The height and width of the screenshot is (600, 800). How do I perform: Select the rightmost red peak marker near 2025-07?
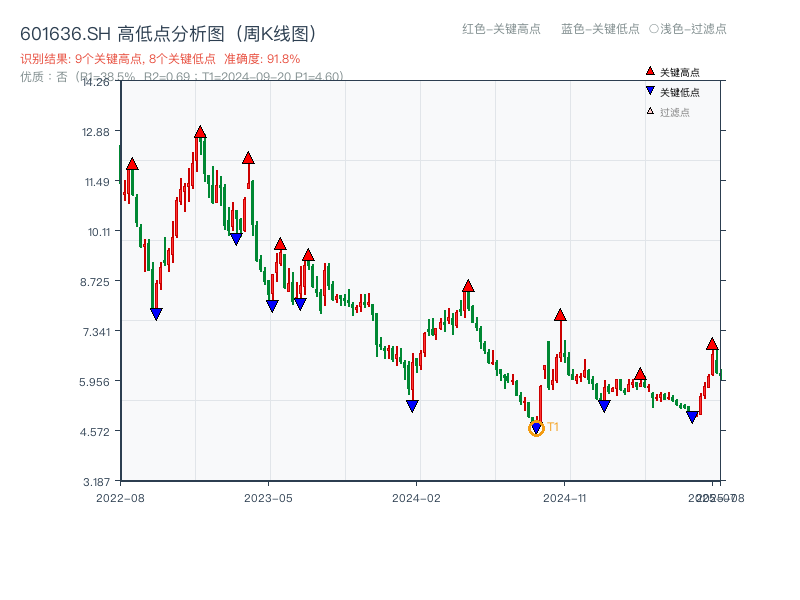point(710,343)
